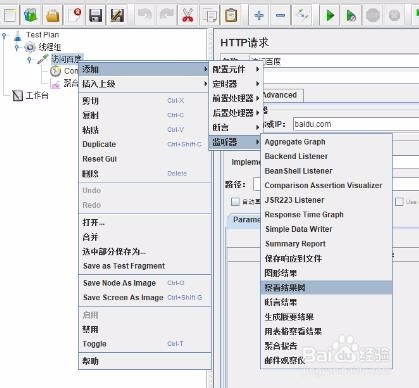
Task: Click the Save As toolbar icon
Action: [x=117, y=15]
